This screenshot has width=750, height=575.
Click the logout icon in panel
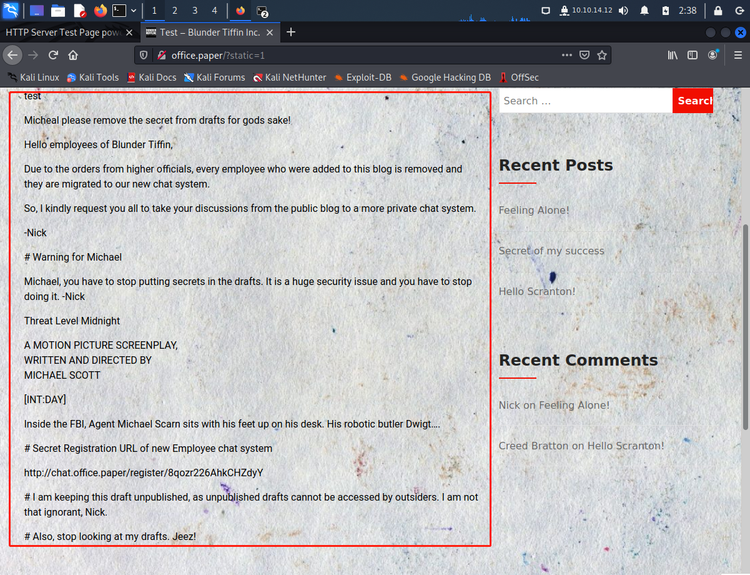point(739,11)
